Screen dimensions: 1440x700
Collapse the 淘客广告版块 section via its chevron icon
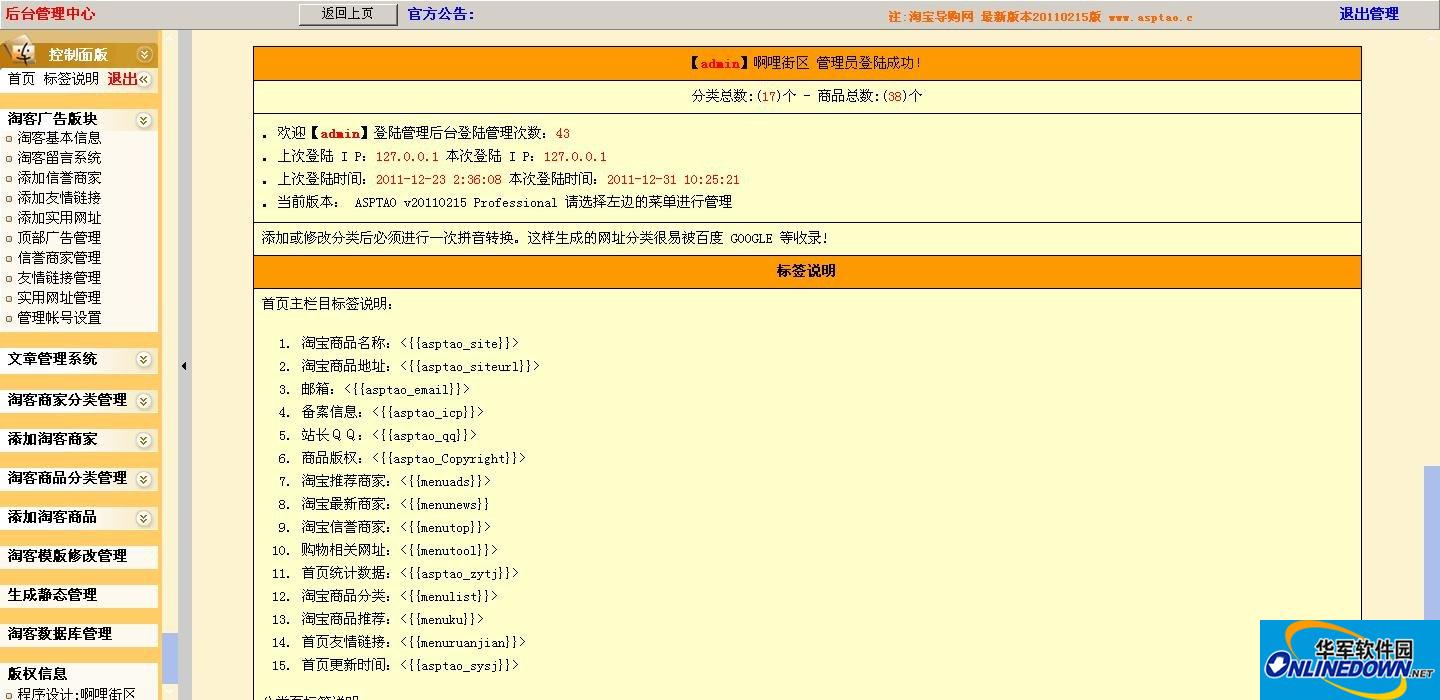(144, 118)
